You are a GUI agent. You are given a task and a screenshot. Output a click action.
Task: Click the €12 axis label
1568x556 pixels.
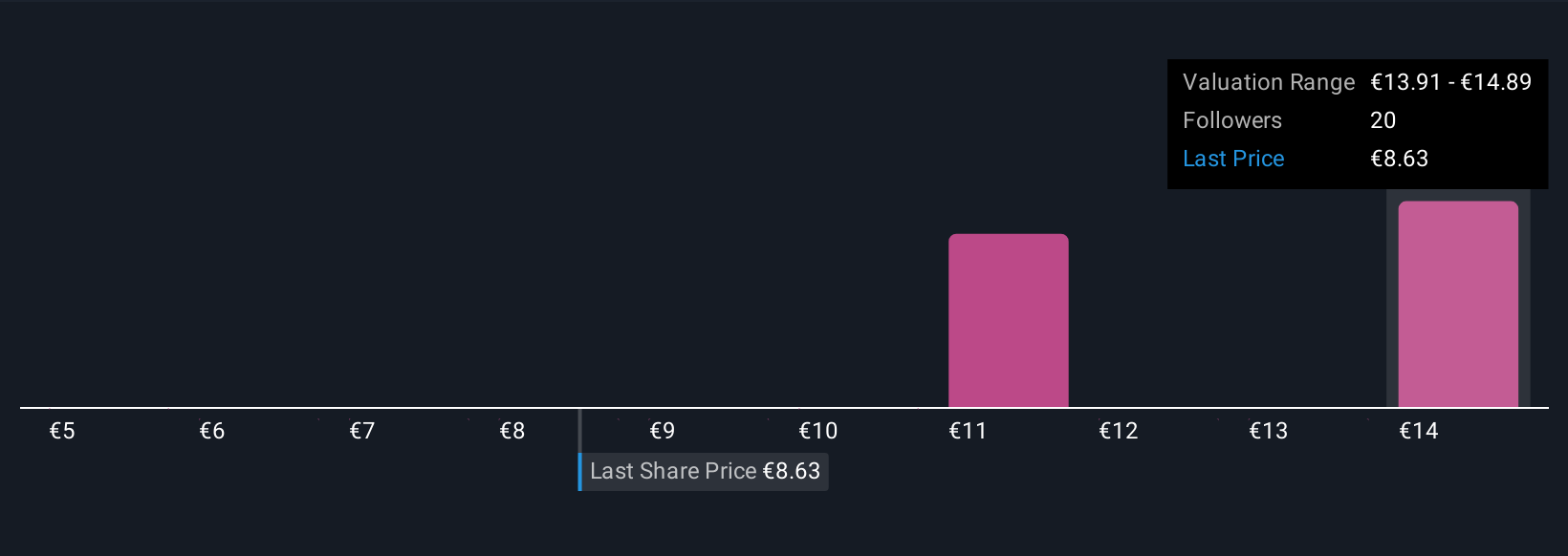(x=1119, y=431)
